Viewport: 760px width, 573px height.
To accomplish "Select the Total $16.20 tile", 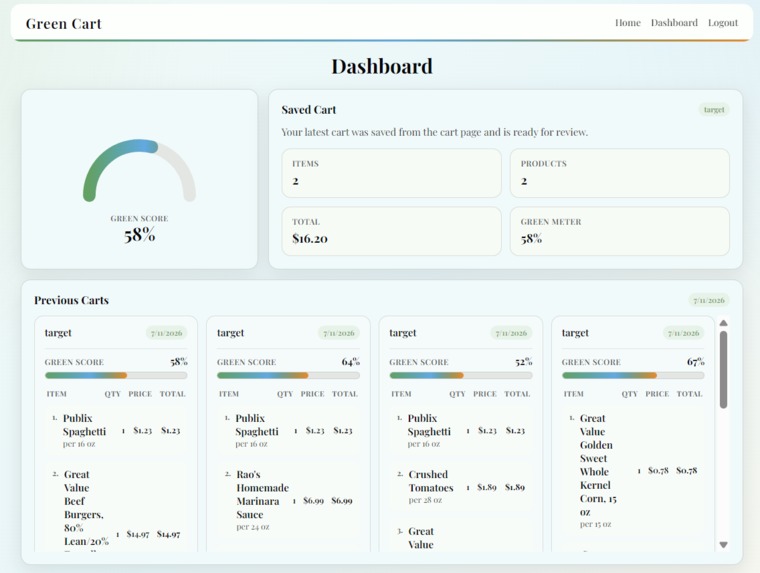I will pos(391,231).
